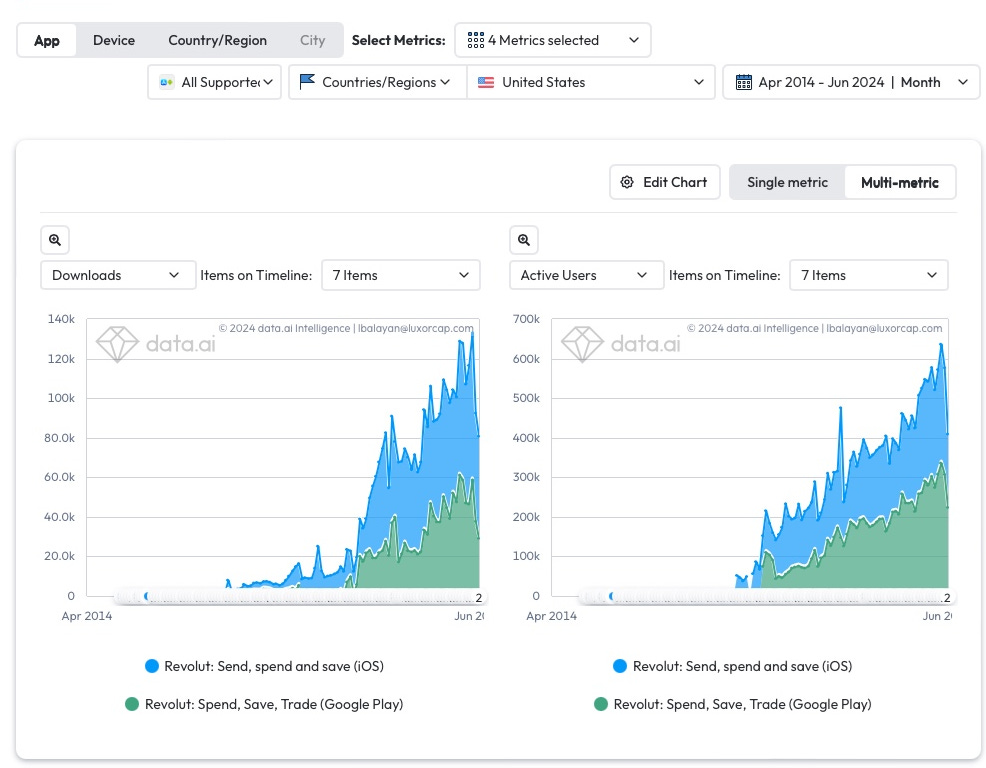The height and width of the screenshot is (768, 986).
Task: Open the Apr 2014 - Jun 2024 date picker
Action: coord(850,82)
